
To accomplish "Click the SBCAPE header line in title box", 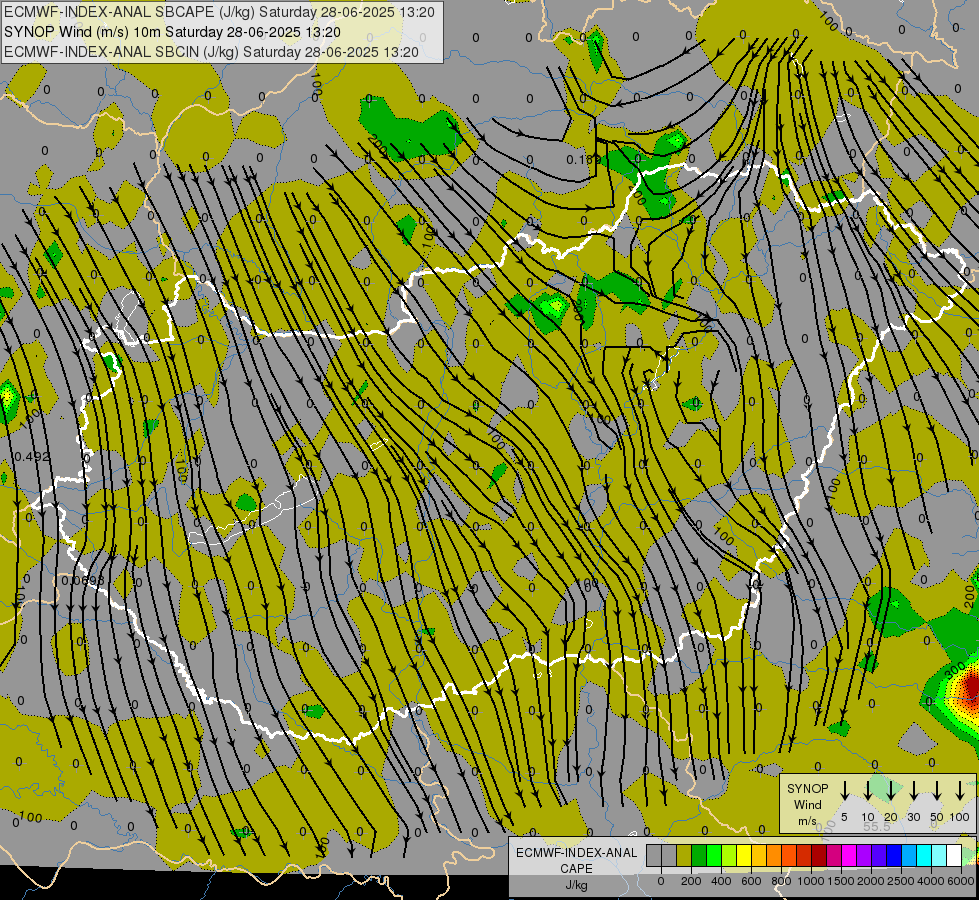I will pyautogui.click(x=219, y=12).
